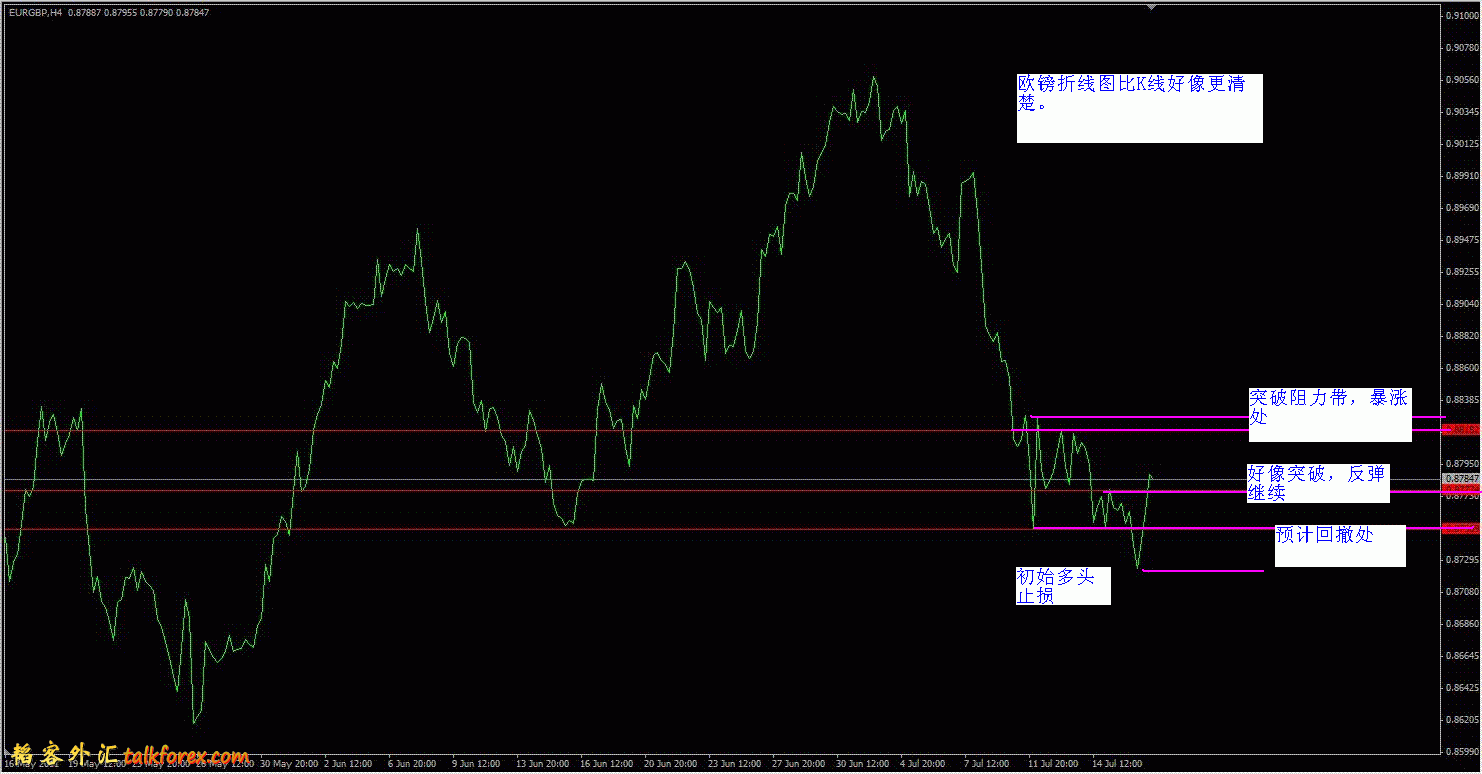Click the '30 May 20:00' time axis label
The height and width of the screenshot is (774, 1482).
point(289,763)
